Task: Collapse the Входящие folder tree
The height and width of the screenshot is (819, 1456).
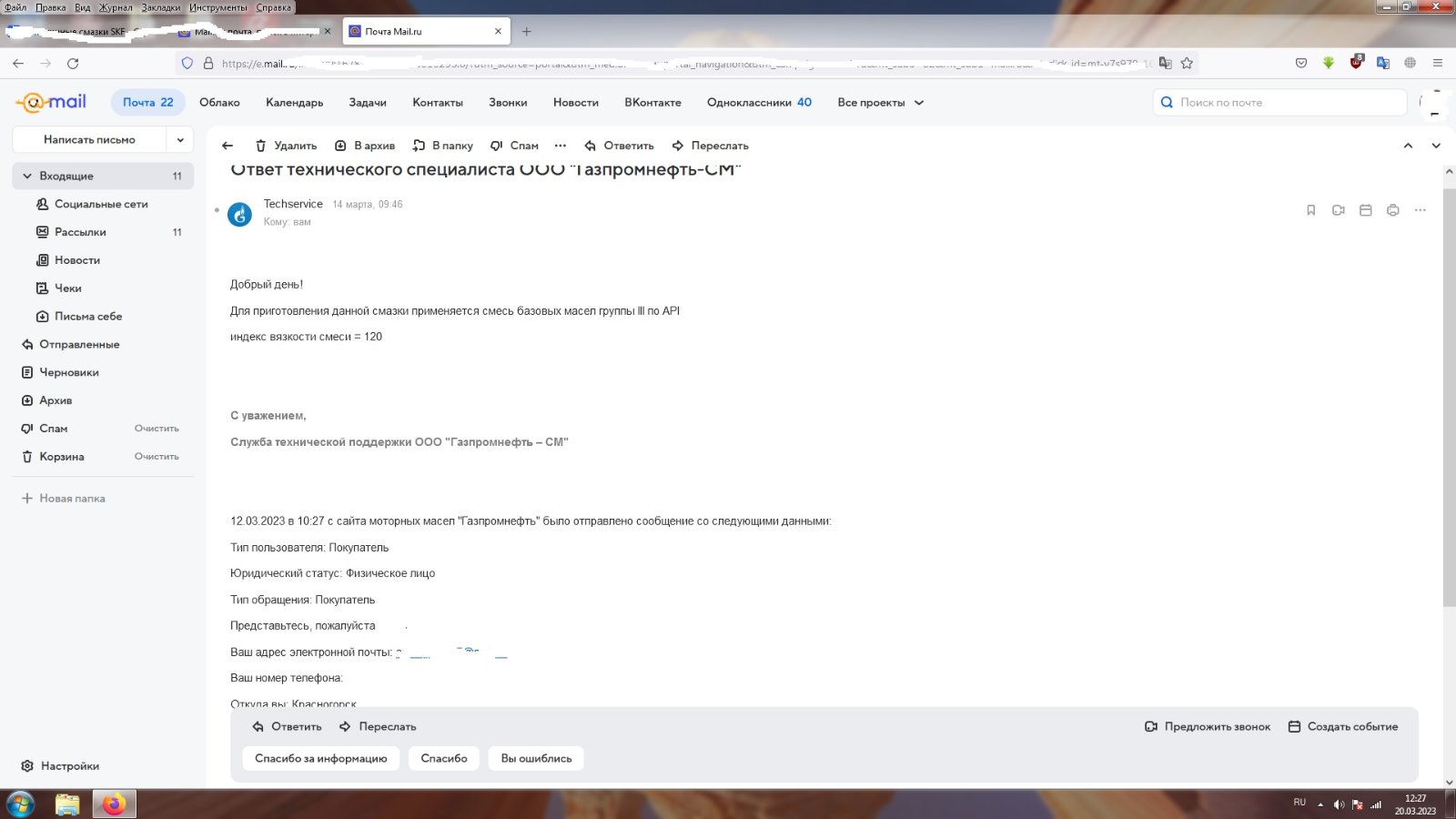Action: pyautogui.click(x=27, y=176)
